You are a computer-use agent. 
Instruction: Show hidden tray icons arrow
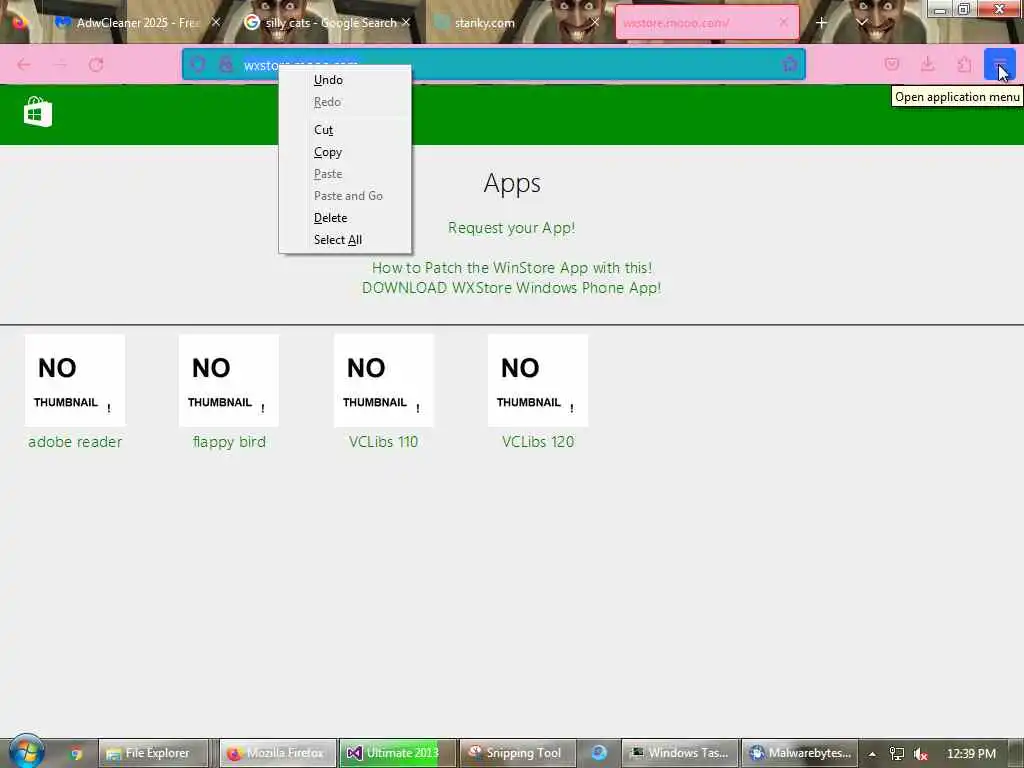[x=872, y=754]
